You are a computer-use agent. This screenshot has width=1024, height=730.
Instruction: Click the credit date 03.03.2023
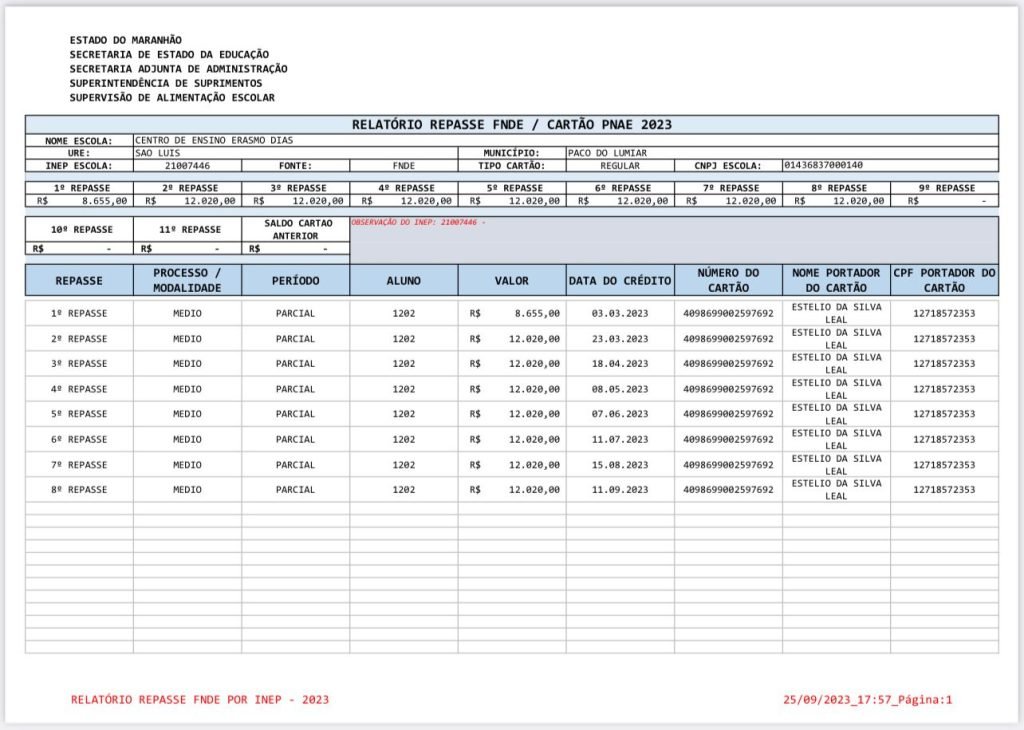[x=620, y=313]
